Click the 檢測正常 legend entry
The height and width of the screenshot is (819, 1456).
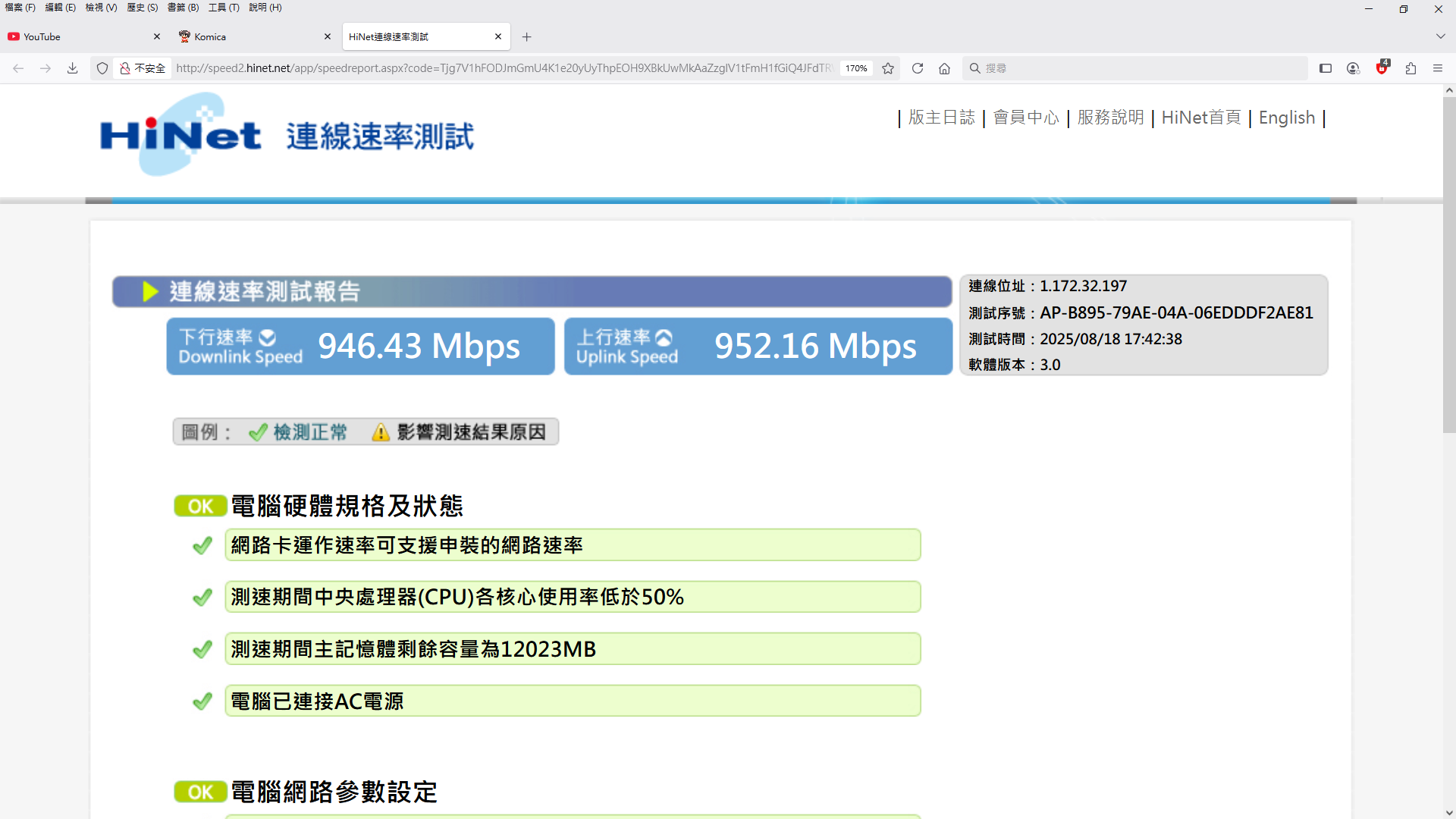pos(297,432)
